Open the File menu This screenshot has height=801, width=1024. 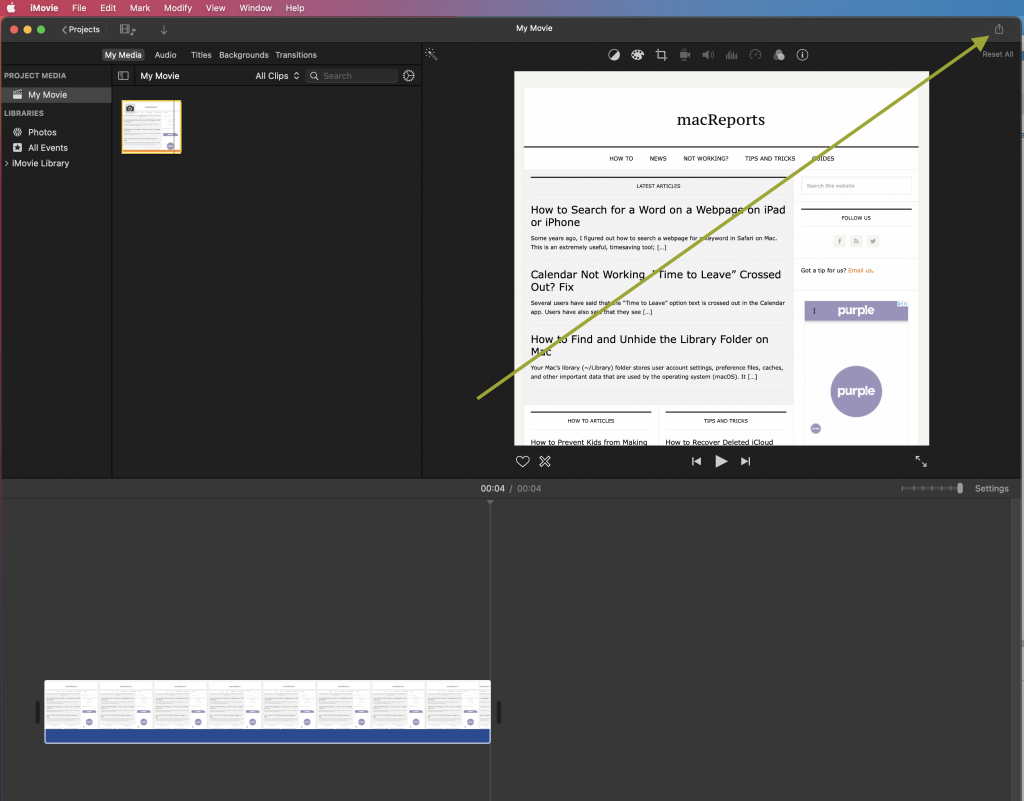point(79,8)
